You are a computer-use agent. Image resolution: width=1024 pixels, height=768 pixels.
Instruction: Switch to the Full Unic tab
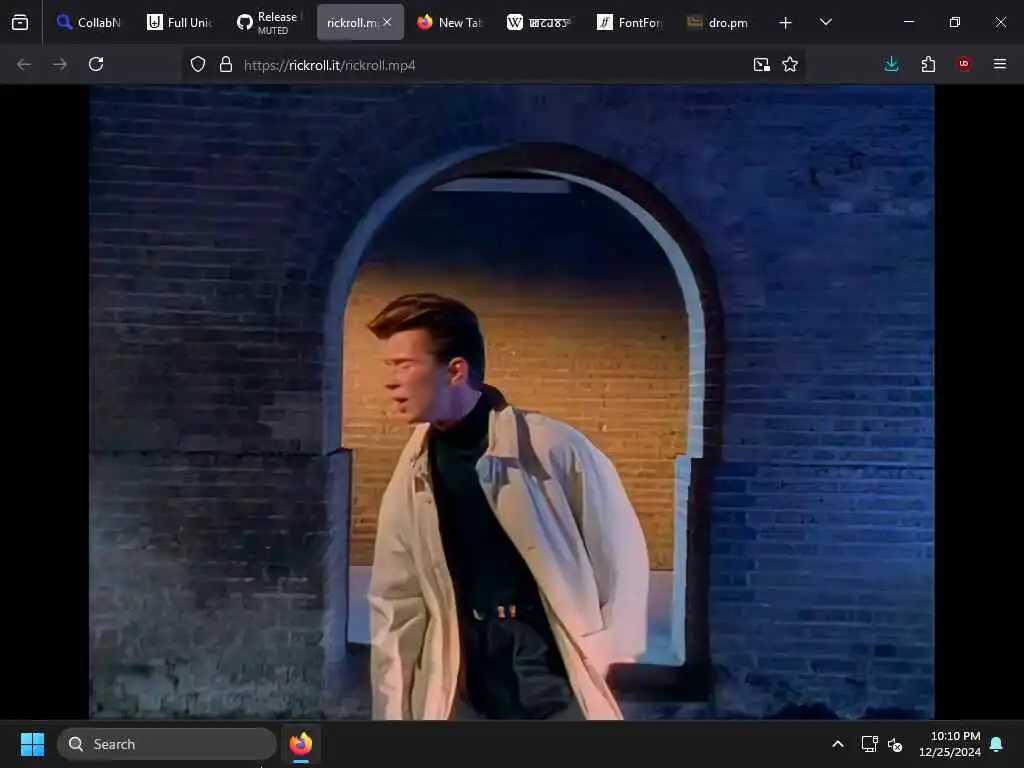coord(180,23)
